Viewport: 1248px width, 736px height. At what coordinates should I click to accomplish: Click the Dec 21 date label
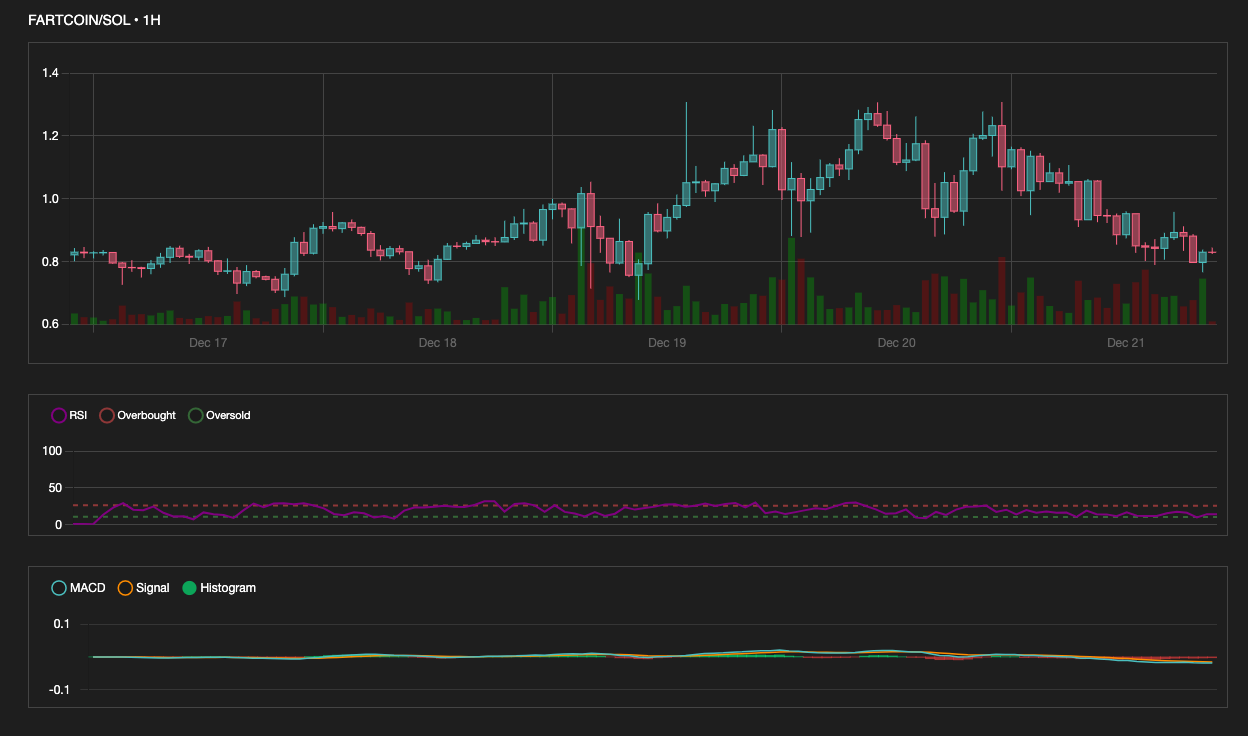(x=1124, y=342)
